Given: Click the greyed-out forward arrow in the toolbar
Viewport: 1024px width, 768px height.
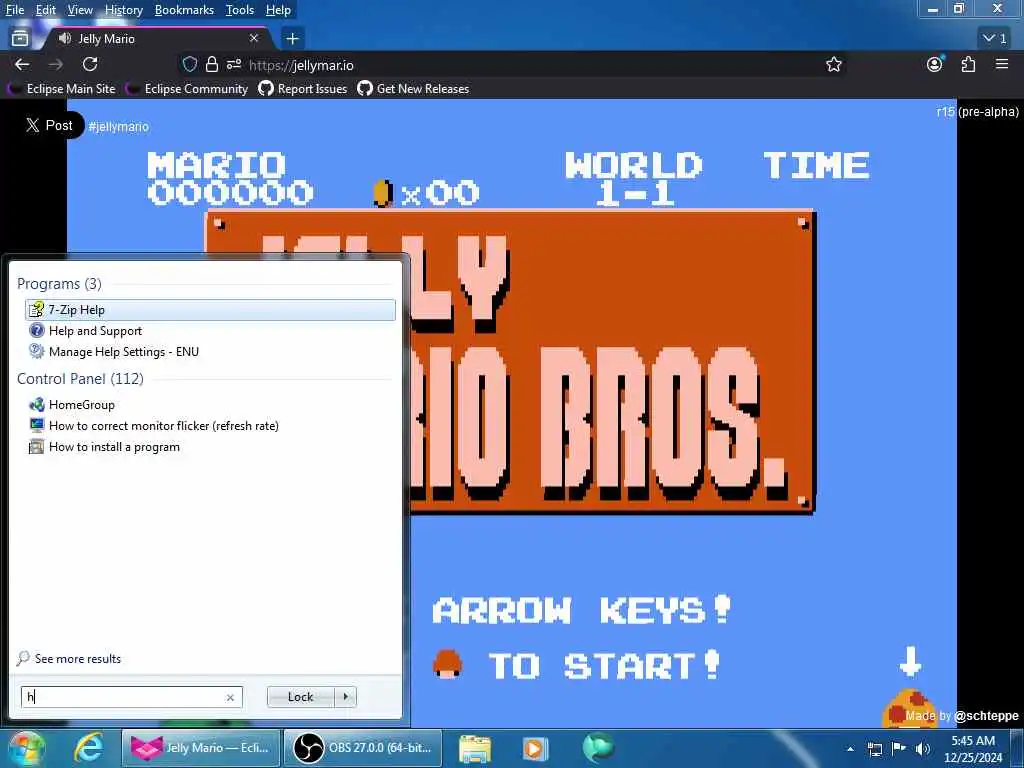Looking at the screenshot, I should [56, 65].
